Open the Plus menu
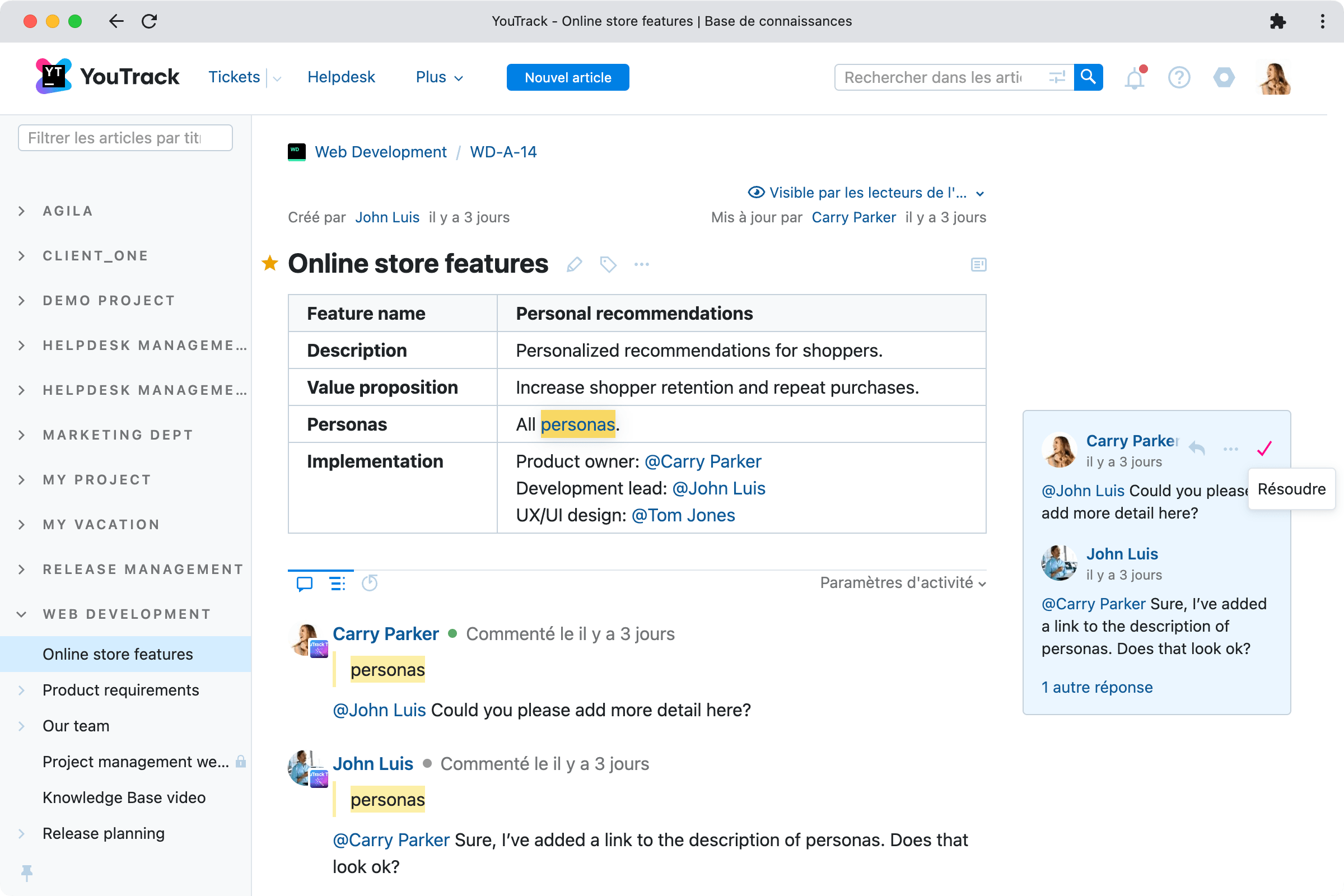1344x896 pixels. tap(438, 77)
